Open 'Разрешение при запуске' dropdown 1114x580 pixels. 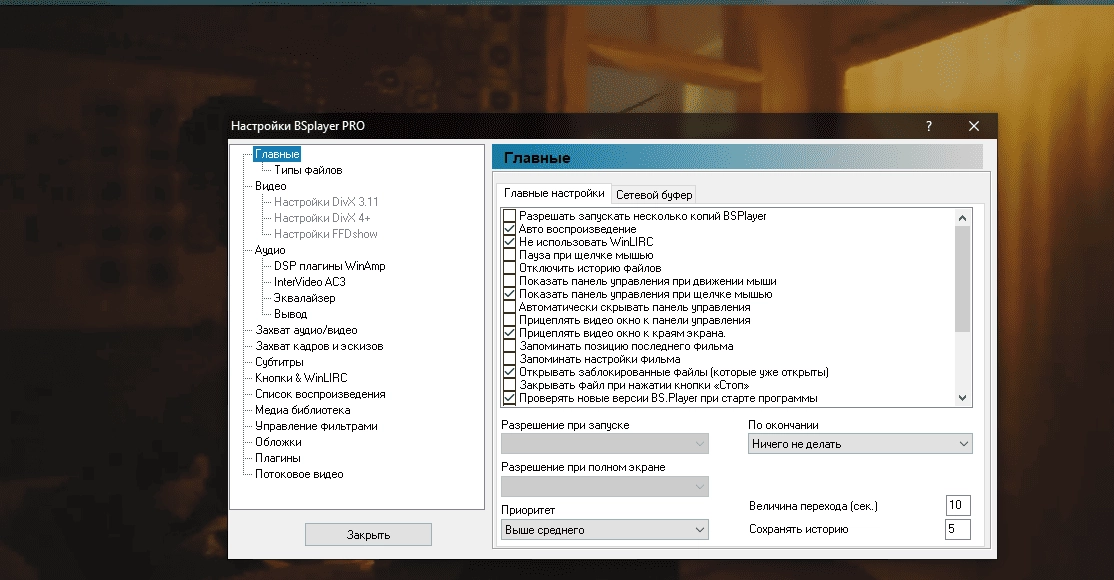(605, 444)
